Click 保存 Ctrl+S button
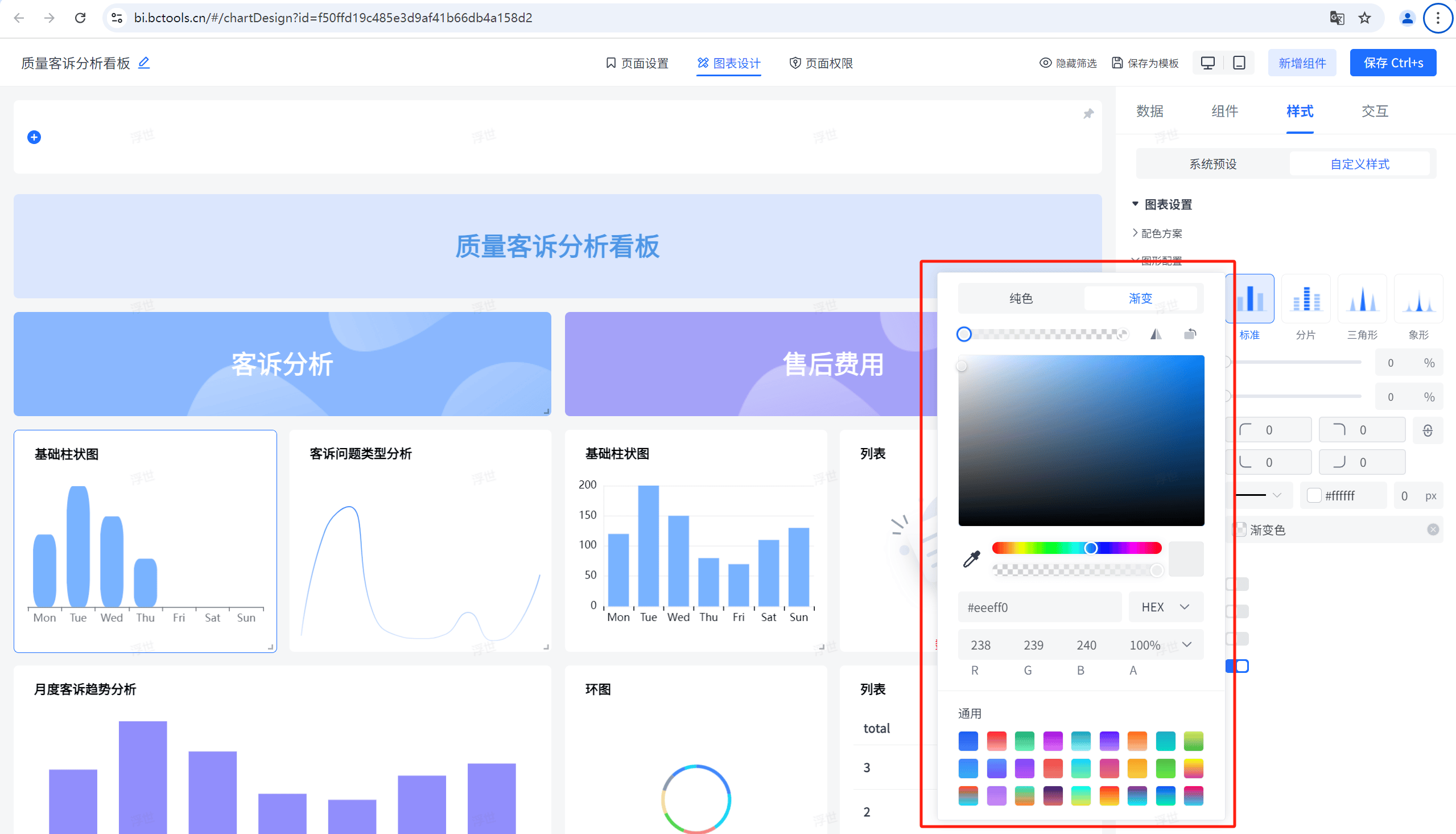The height and width of the screenshot is (834, 1456). coord(1393,63)
